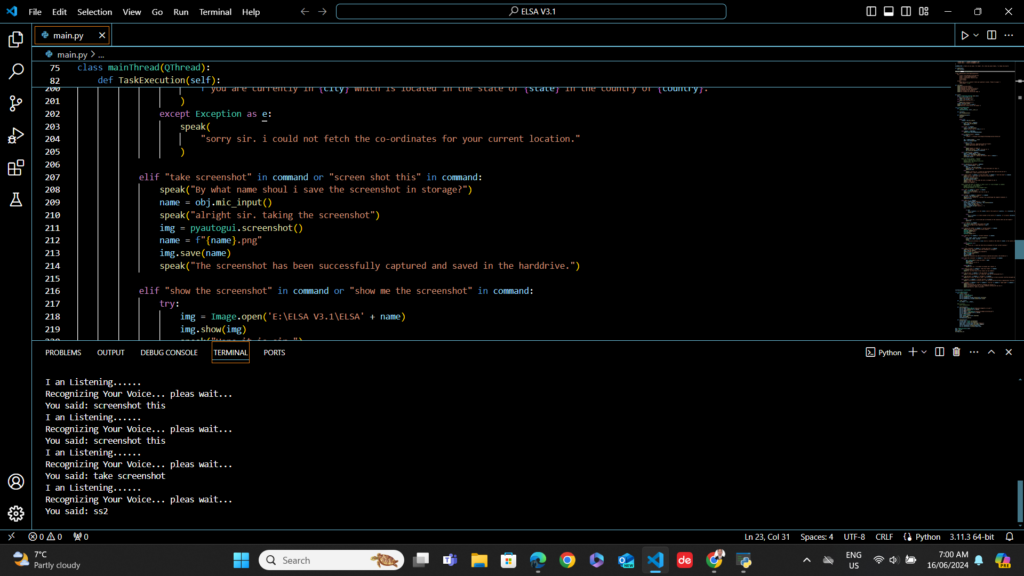
Task: Click the ELSA V3.1 command center search
Action: 531,12
